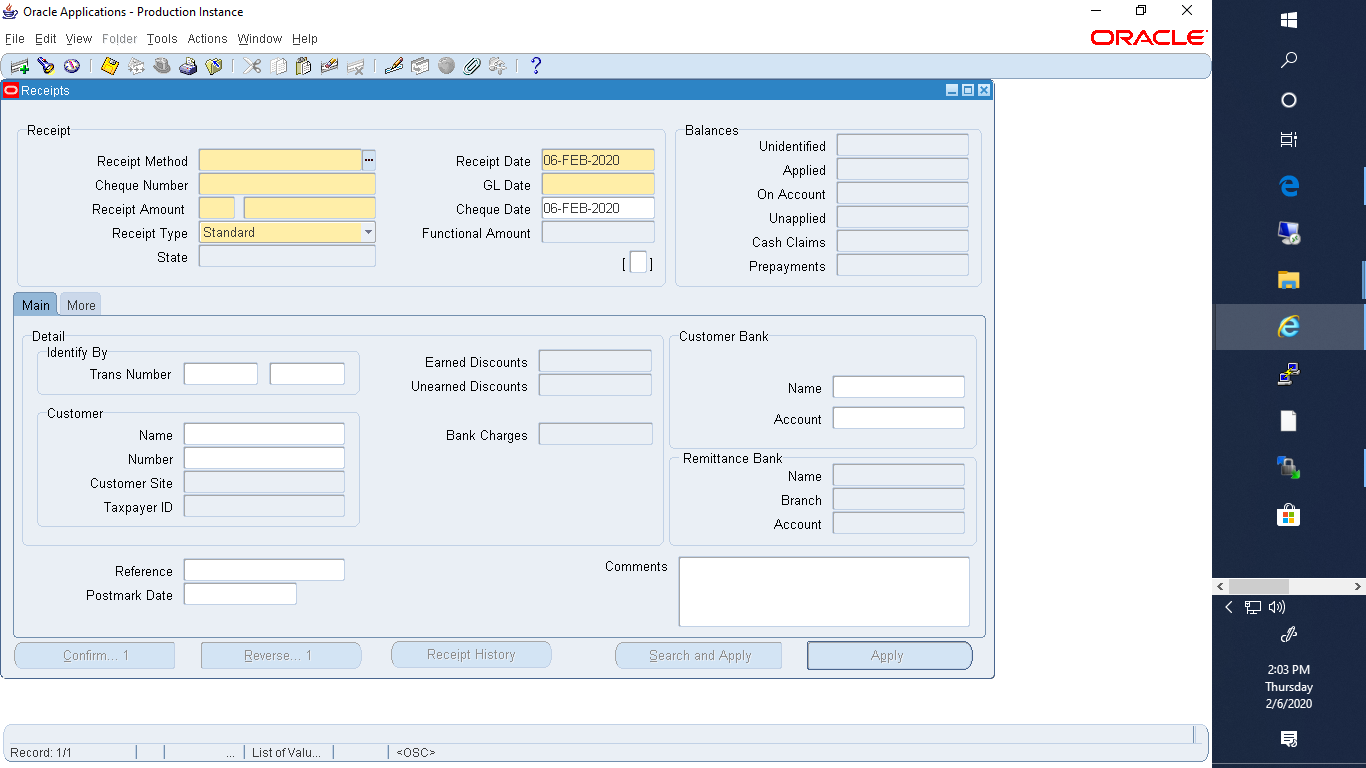Screen dimensions: 1366x768
Task: Switch to the More tab
Action: pos(79,304)
